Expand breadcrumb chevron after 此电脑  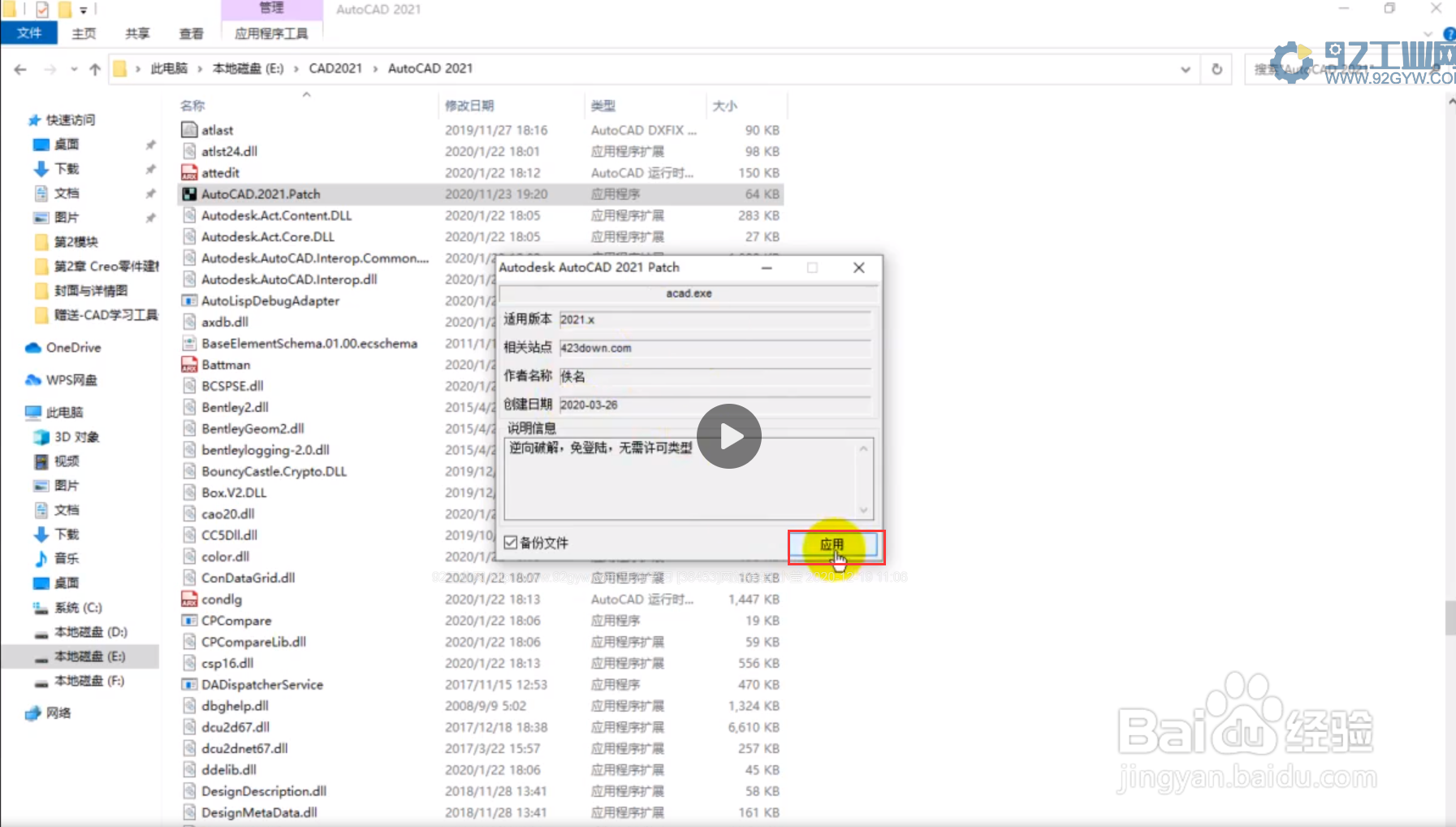click(x=200, y=69)
